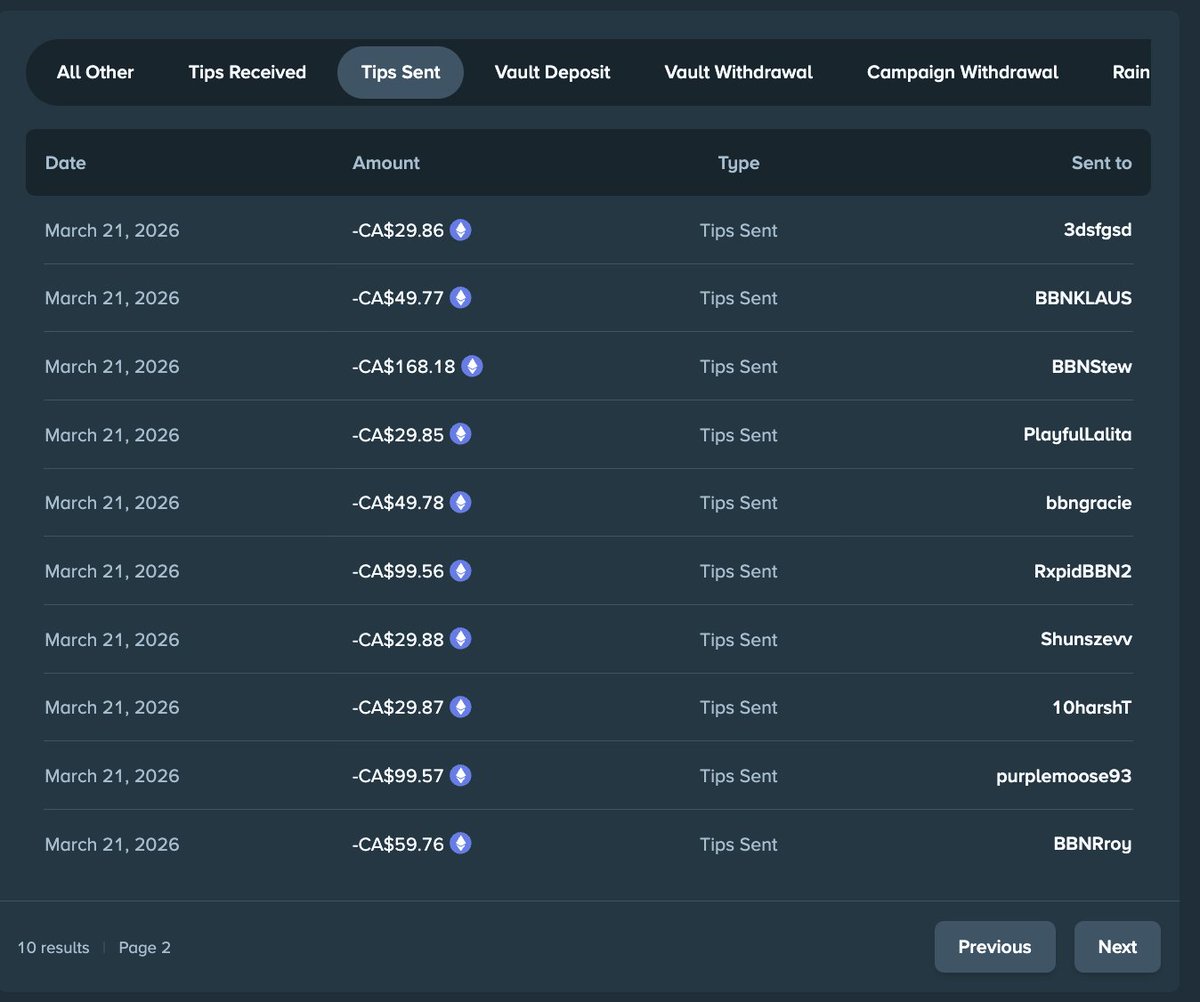Click the Type column header
The image size is (1200, 1002).
tap(738, 163)
